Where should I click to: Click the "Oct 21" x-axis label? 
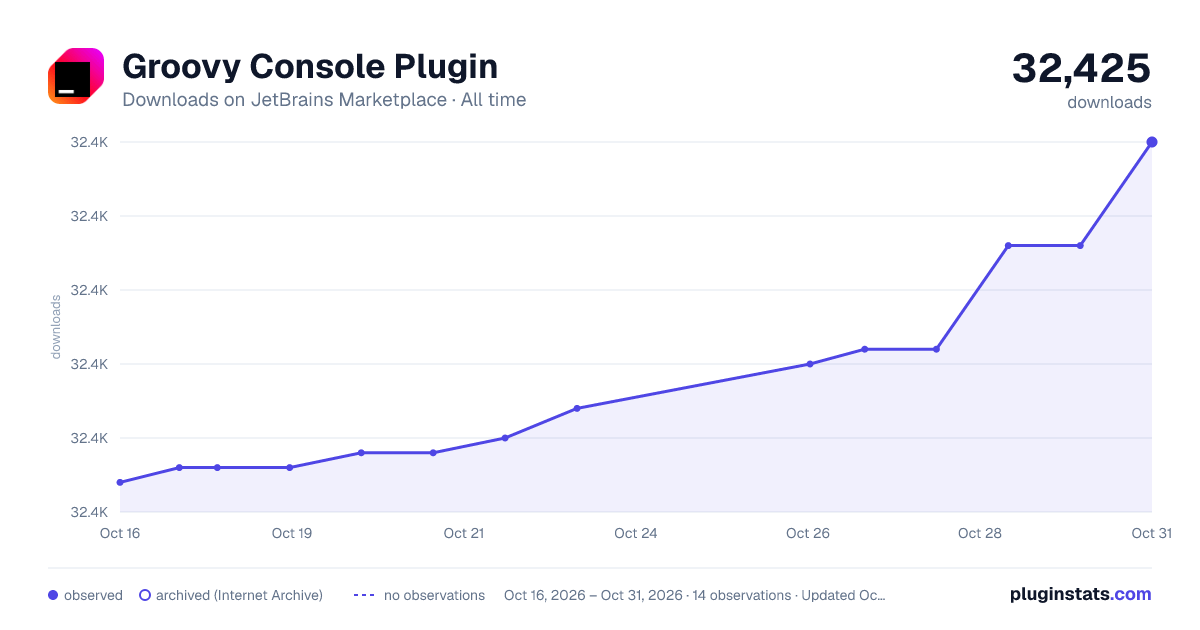[x=464, y=533]
